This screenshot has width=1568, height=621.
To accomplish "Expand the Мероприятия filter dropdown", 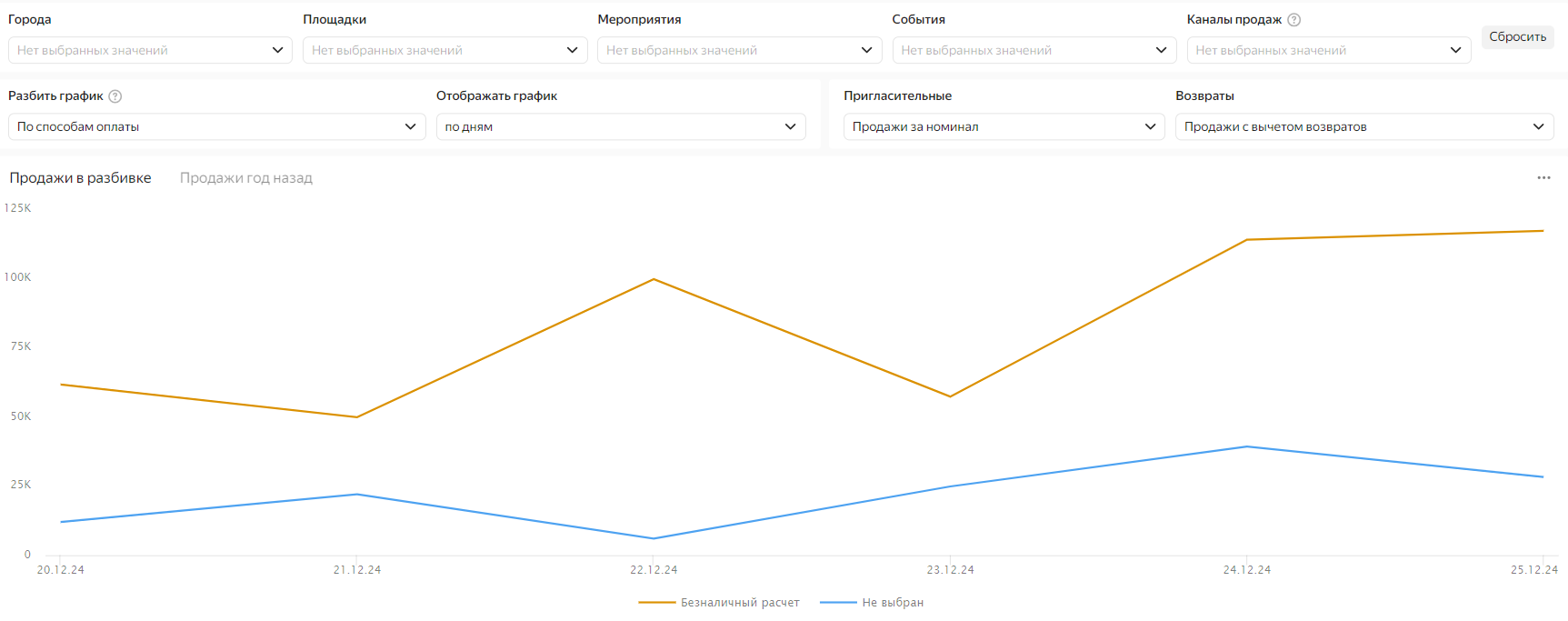I will [x=739, y=50].
